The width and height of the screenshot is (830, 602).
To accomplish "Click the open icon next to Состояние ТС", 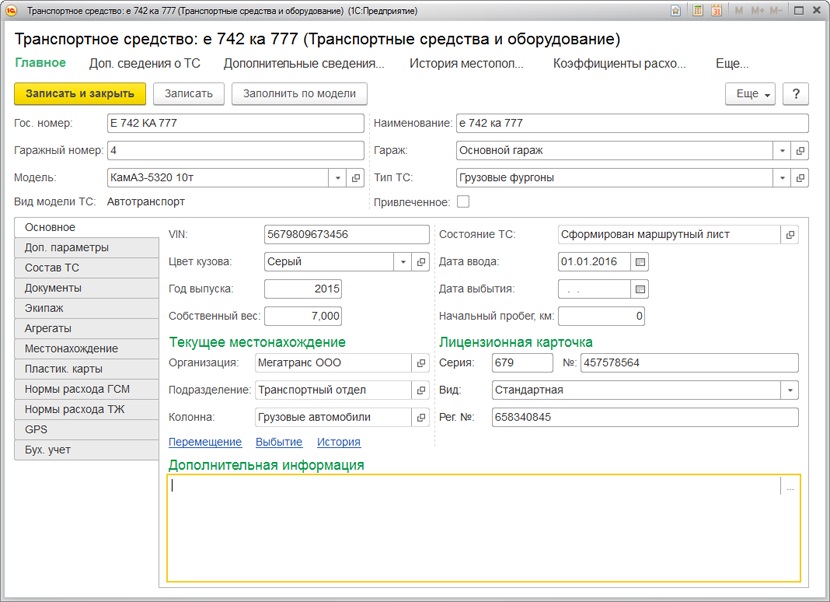I will point(790,235).
